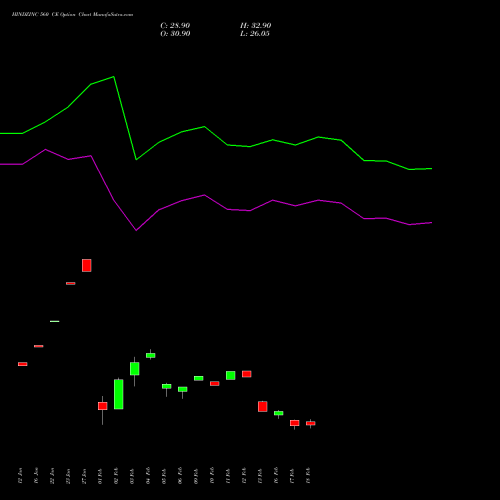Click the 12 Jan date axis label
Screen dimensions: 500x500
click(x=20, y=476)
